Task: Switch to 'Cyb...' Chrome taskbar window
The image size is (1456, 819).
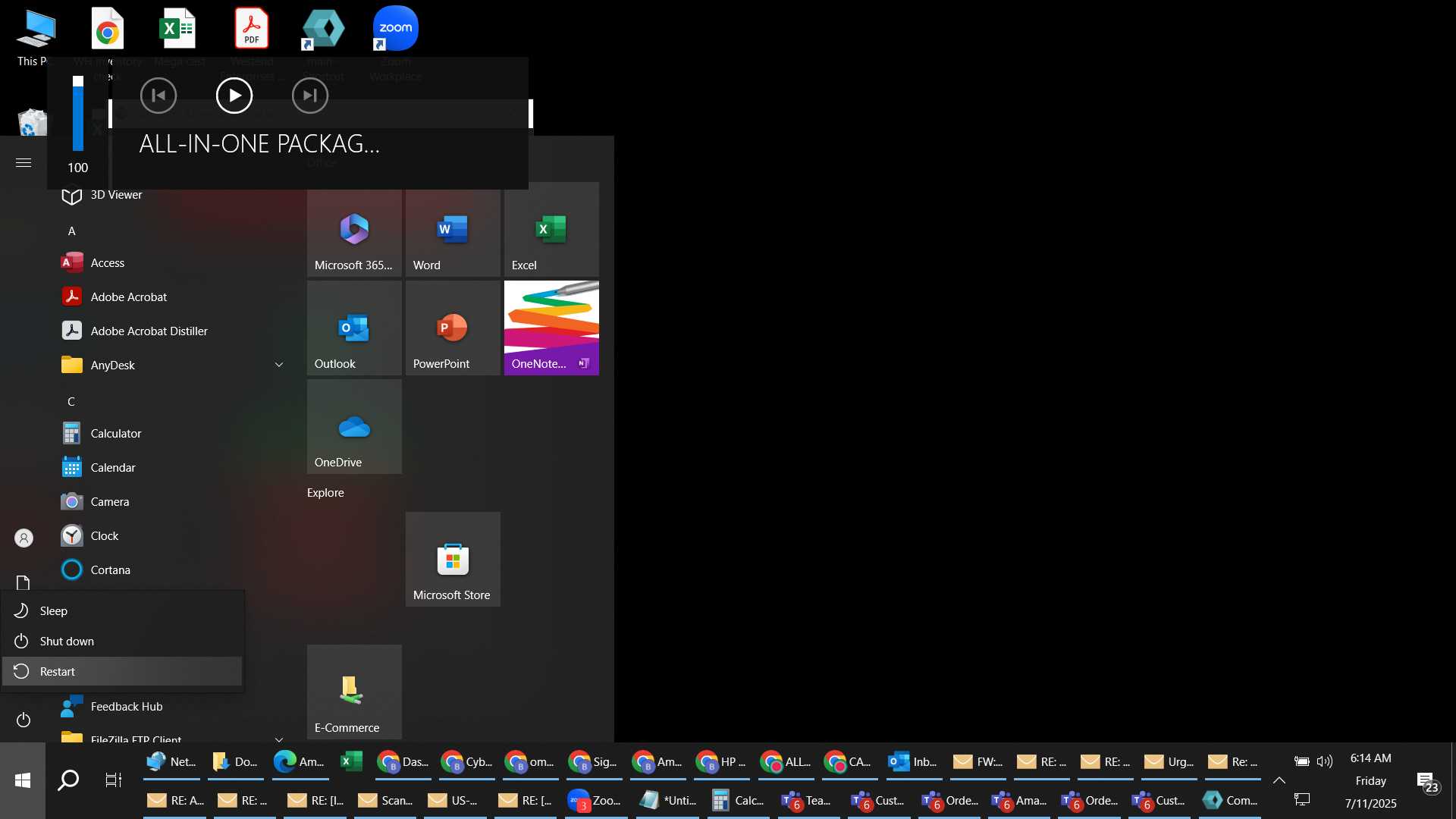Action: click(467, 762)
